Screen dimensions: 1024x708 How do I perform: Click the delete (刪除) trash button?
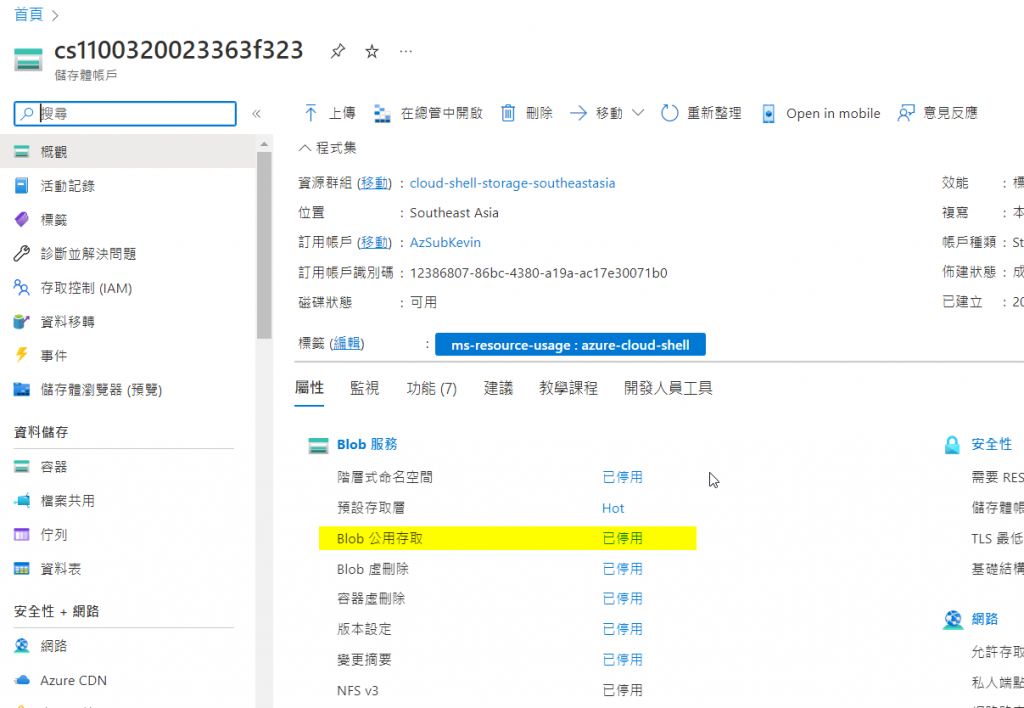(x=526, y=113)
